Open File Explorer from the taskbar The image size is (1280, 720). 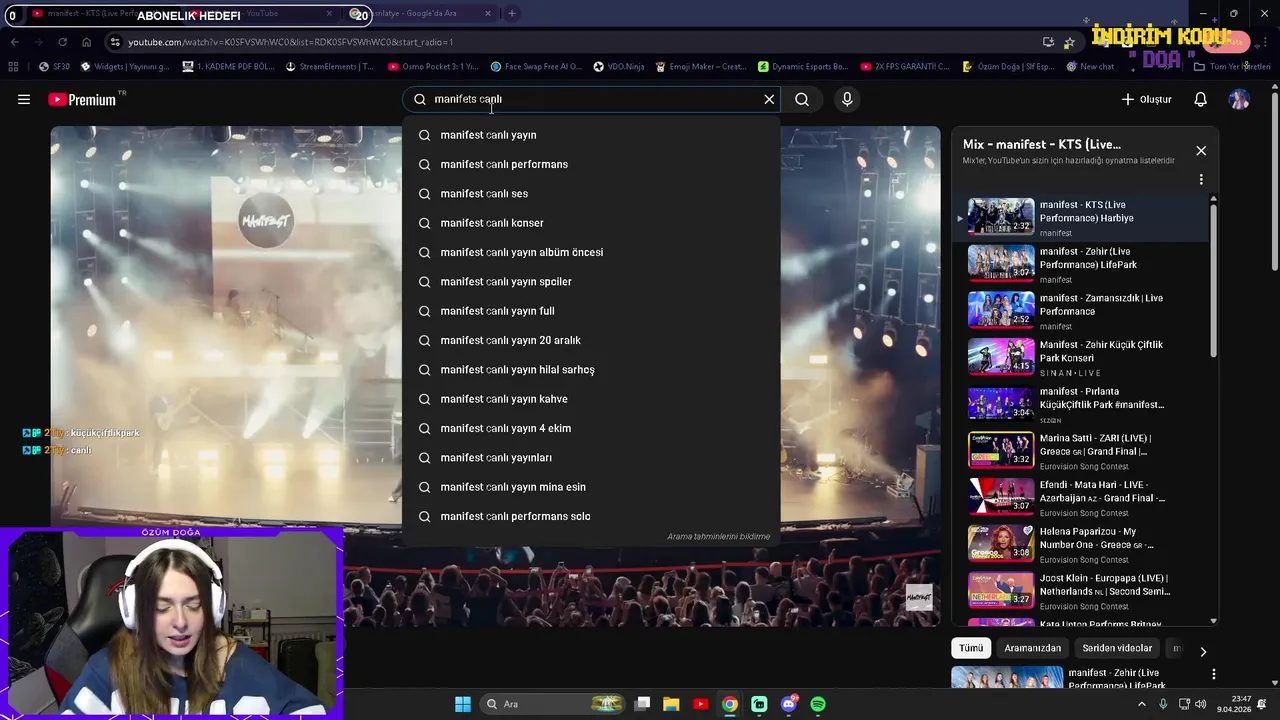pyautogui.click(x=671, y=704)
